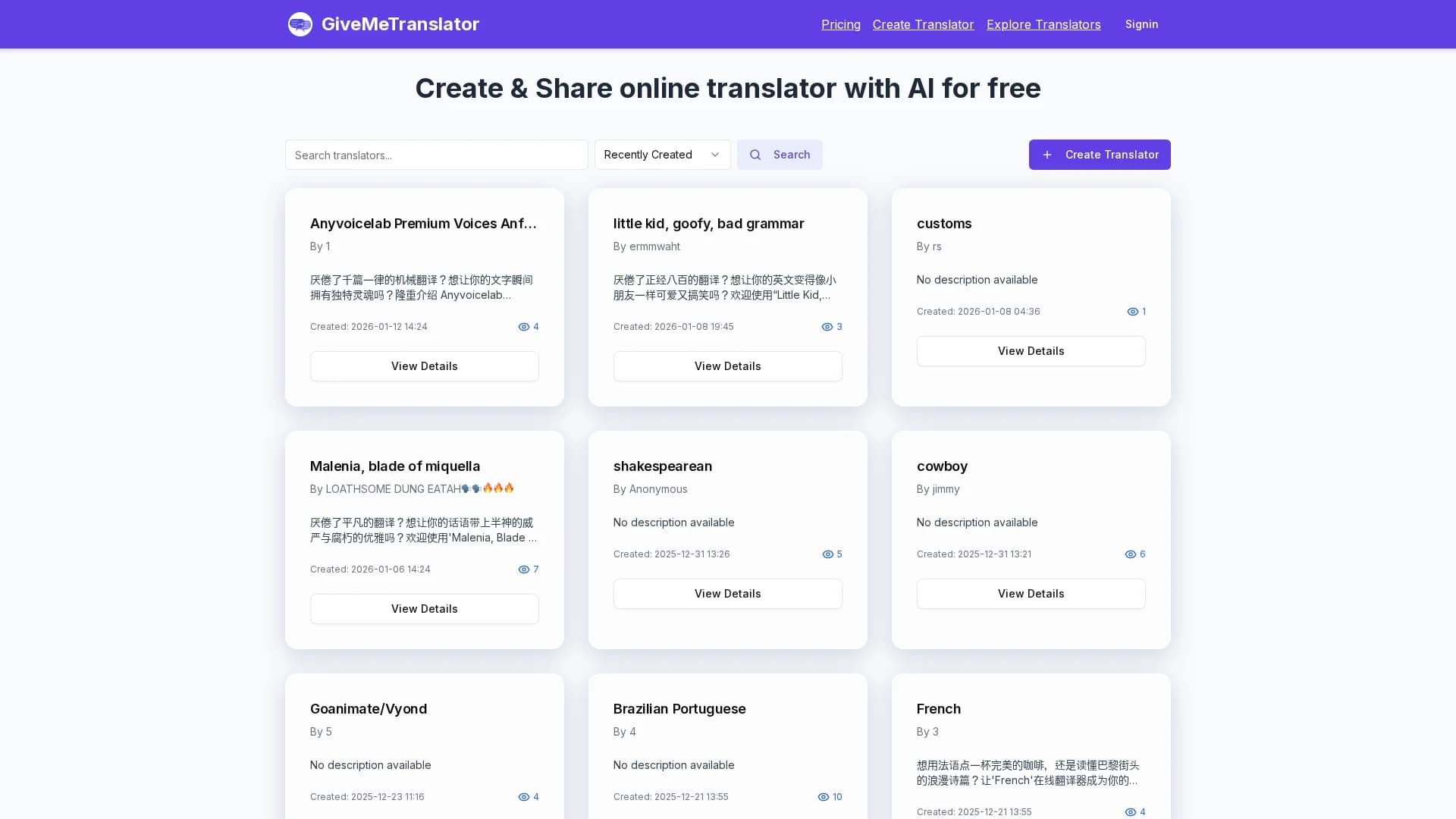The image size is (1456, 819).
Task: Click the GiveMeTranslator brand name
Action: coord(400,24)
